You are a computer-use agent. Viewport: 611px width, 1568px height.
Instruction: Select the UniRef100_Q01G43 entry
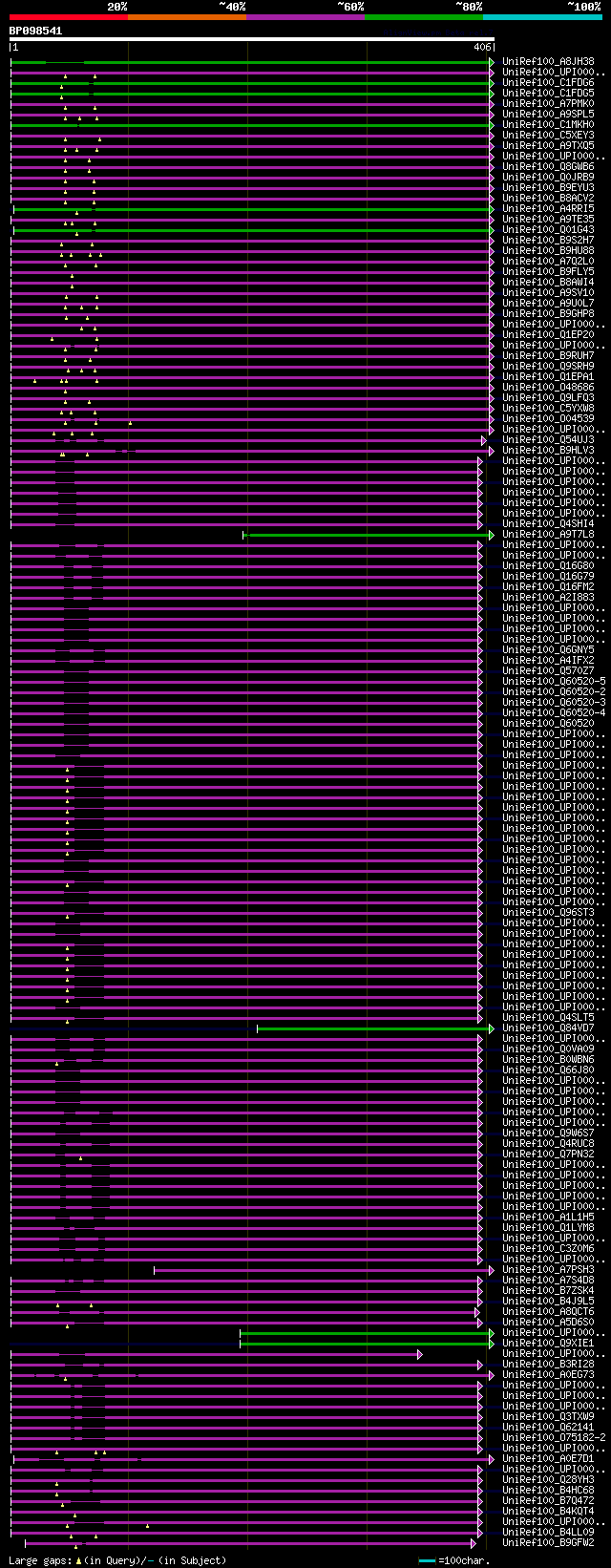point(548,230)
